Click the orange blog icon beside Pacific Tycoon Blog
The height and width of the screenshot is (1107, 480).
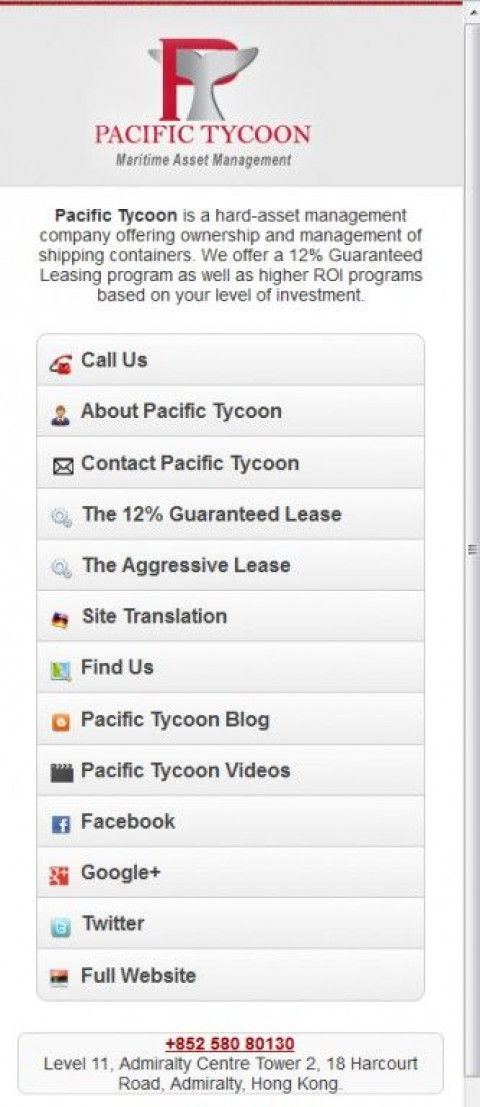61,722
